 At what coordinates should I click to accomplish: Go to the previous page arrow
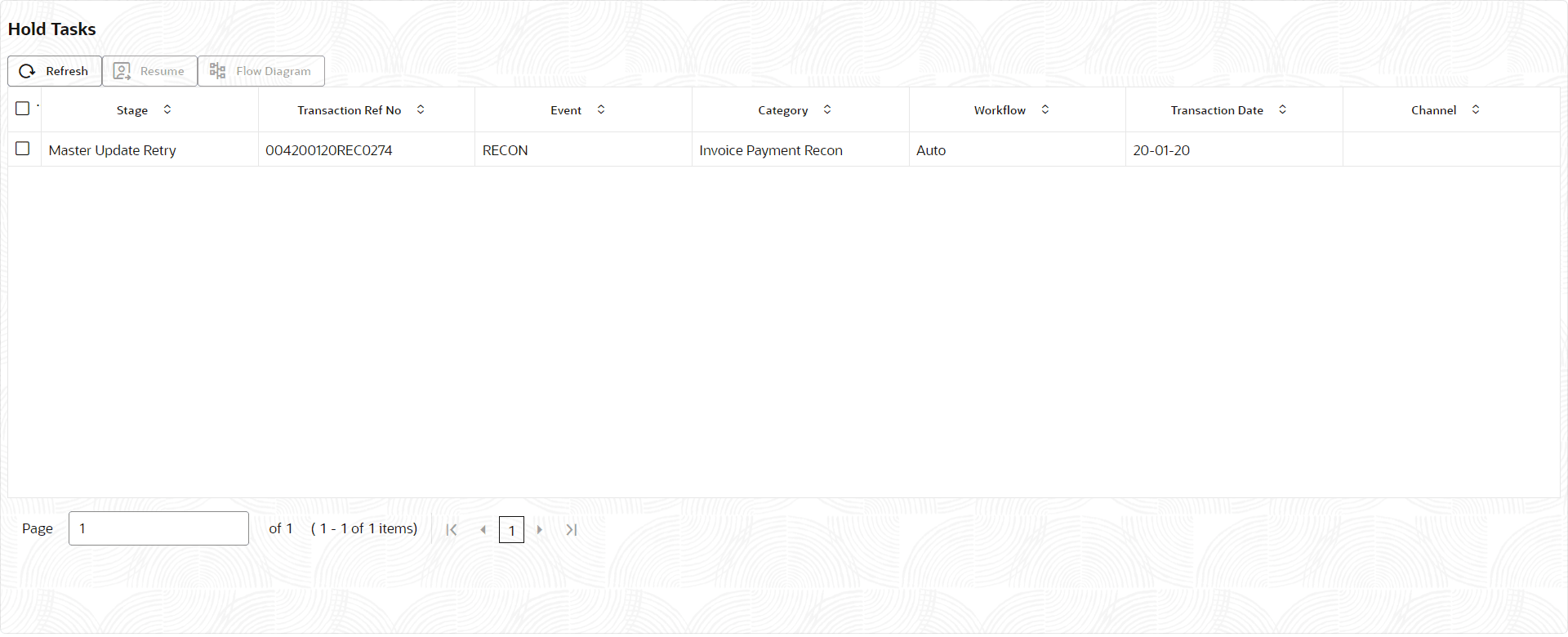[483, 530]
